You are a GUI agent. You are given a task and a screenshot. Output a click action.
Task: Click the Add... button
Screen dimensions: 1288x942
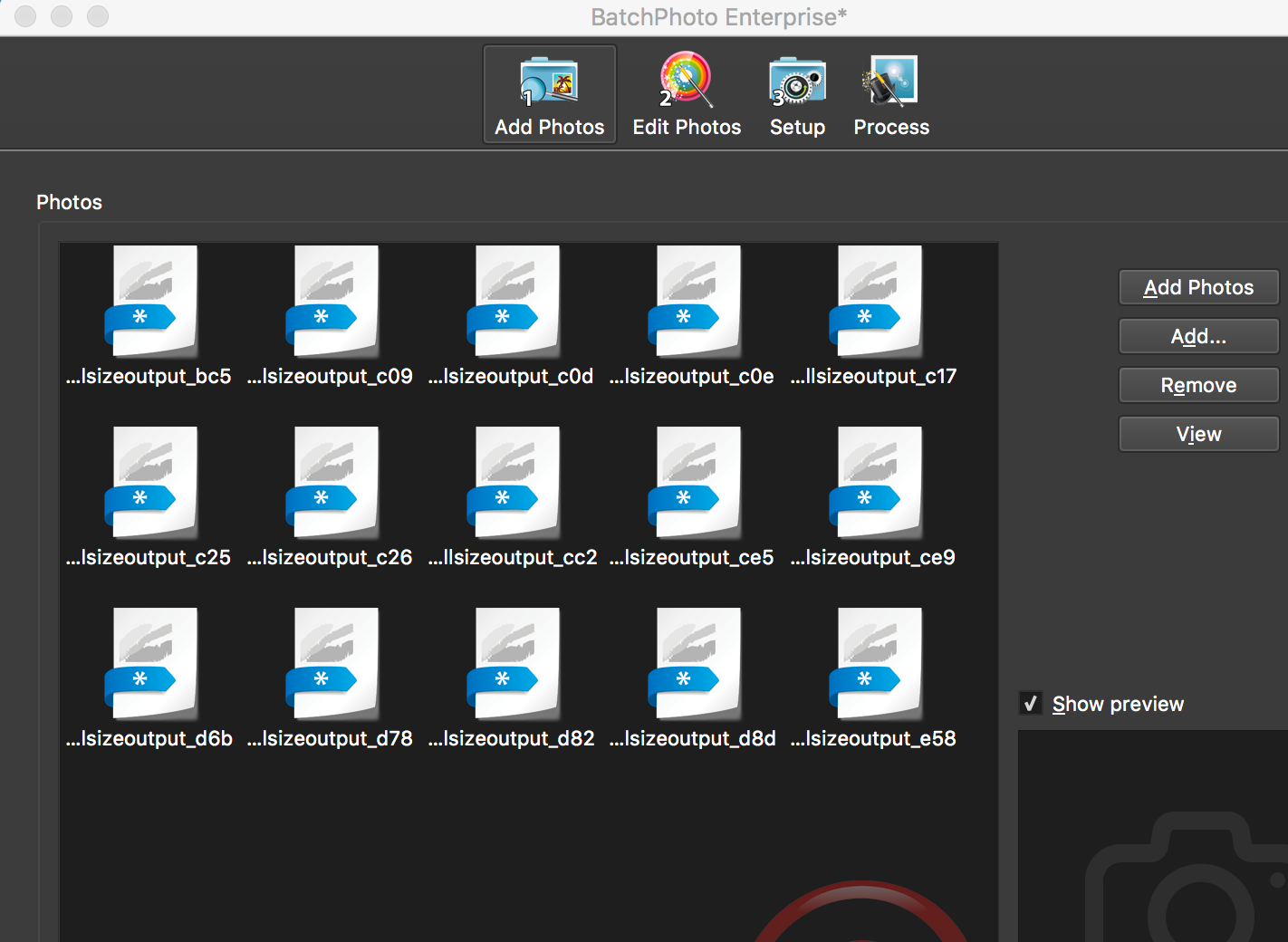[1198, 336]
